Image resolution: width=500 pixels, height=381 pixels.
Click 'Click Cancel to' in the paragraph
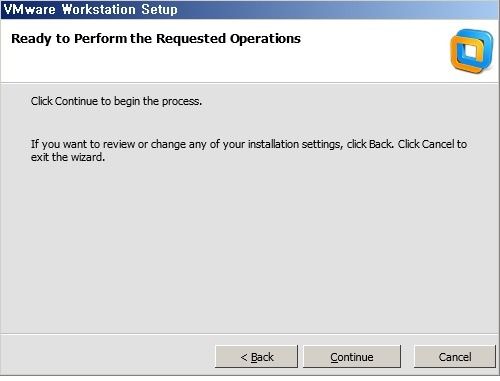coord(432,144)
